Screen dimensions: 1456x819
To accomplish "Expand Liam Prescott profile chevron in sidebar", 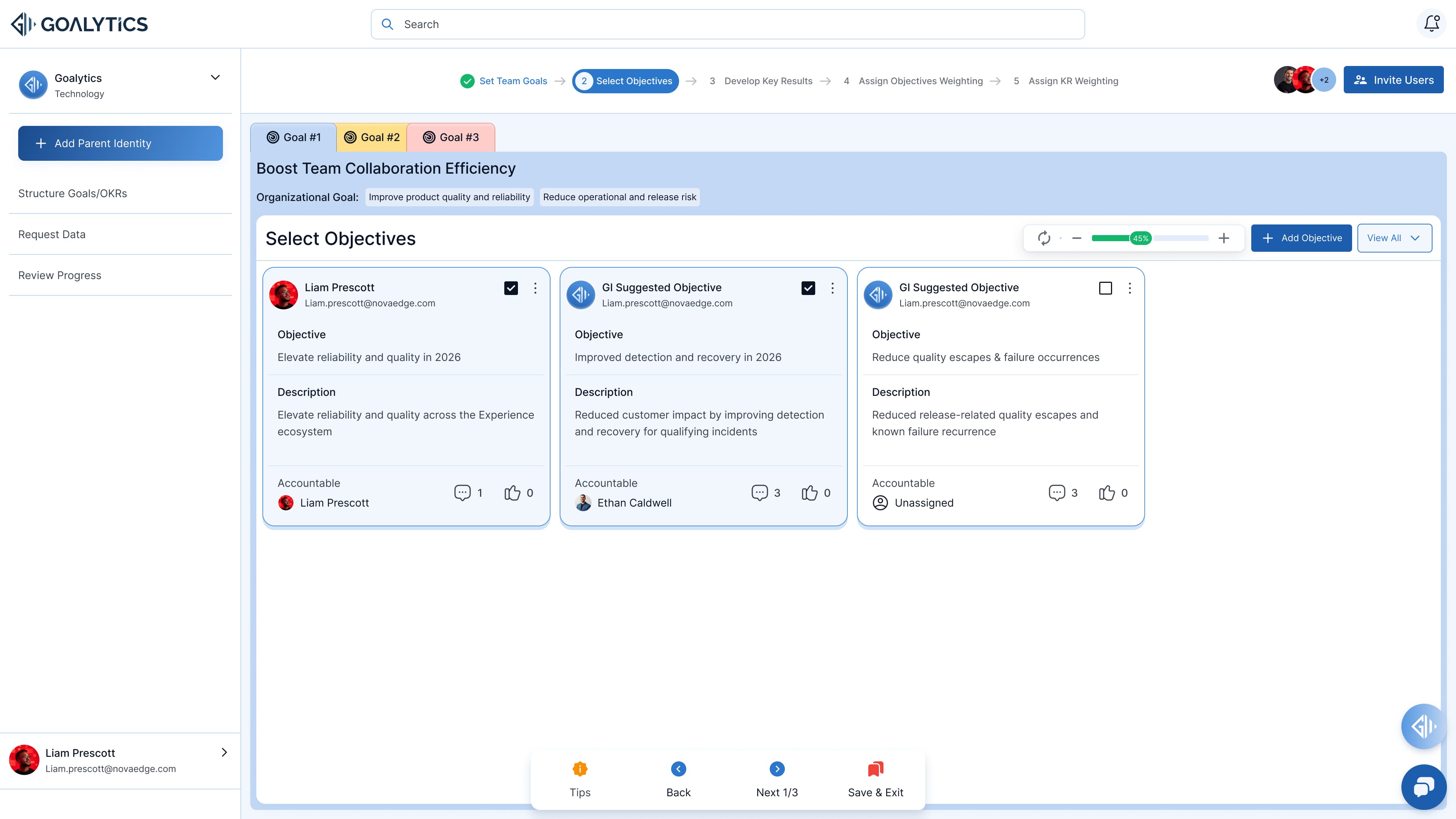I will 224,752.
